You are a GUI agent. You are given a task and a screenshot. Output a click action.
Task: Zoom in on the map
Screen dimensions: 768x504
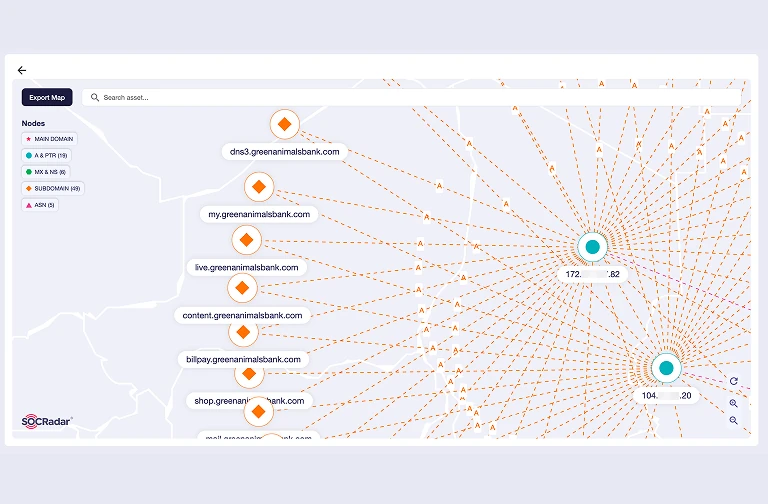coord(733,403)
